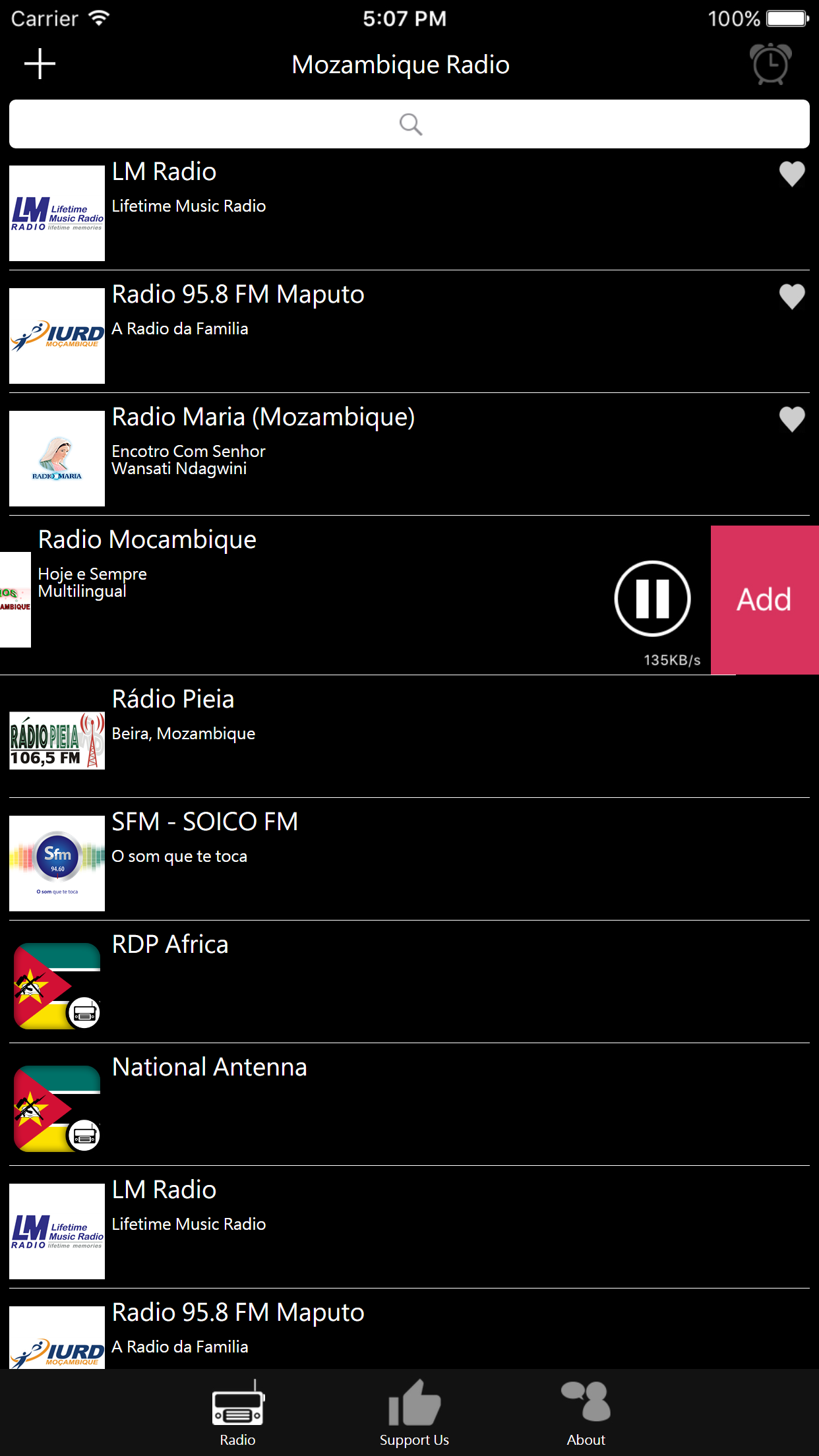This screenshot has height=1456, width=819.
Task: Tap the '5:07 PM' clock in status bar
Action: [x=405, y=18]
